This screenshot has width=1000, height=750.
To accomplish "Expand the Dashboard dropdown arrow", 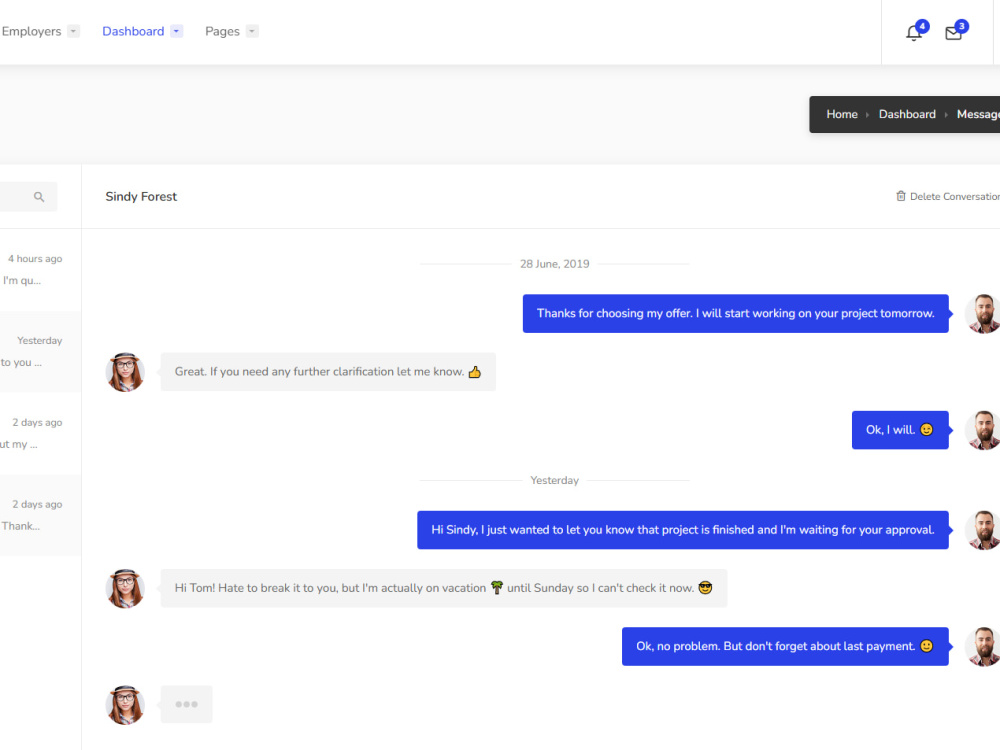I will coord(177,31).
